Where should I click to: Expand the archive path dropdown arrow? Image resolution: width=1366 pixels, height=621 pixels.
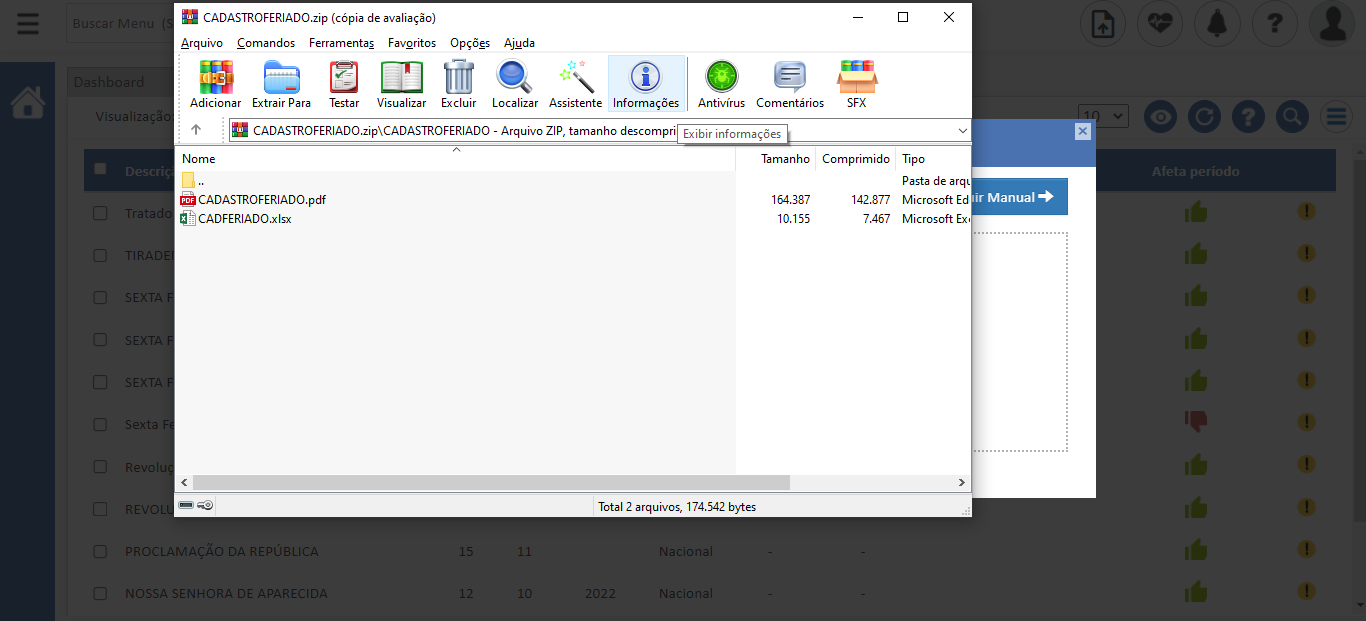[x=962, y=131]
